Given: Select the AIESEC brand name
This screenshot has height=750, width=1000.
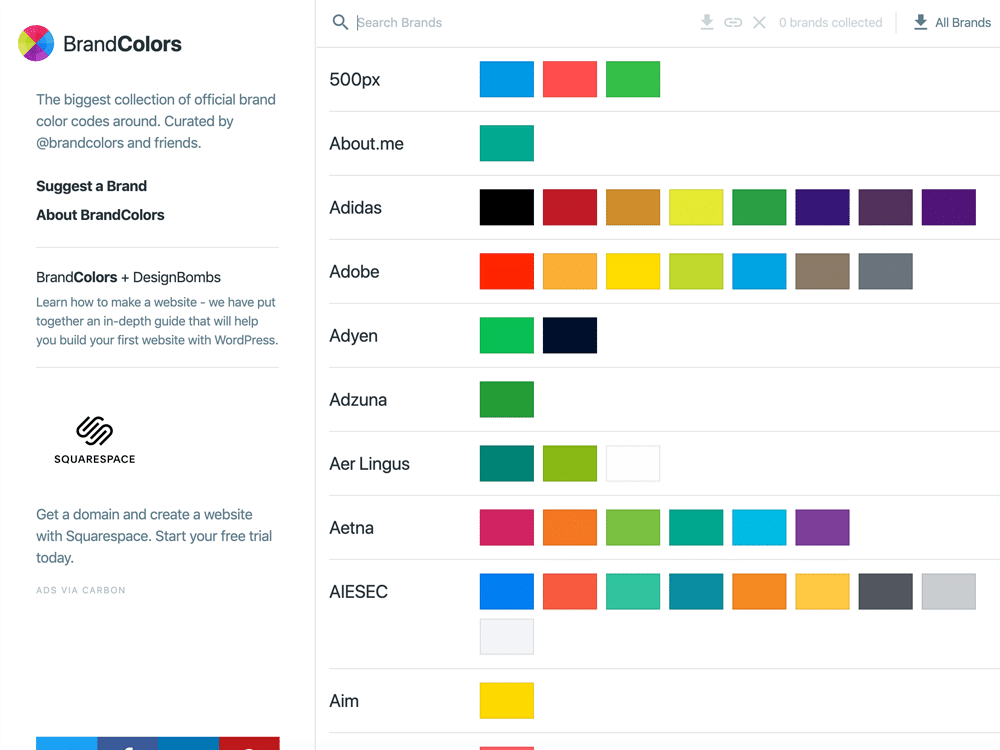Looking at the screenshot, I should 358,592.
